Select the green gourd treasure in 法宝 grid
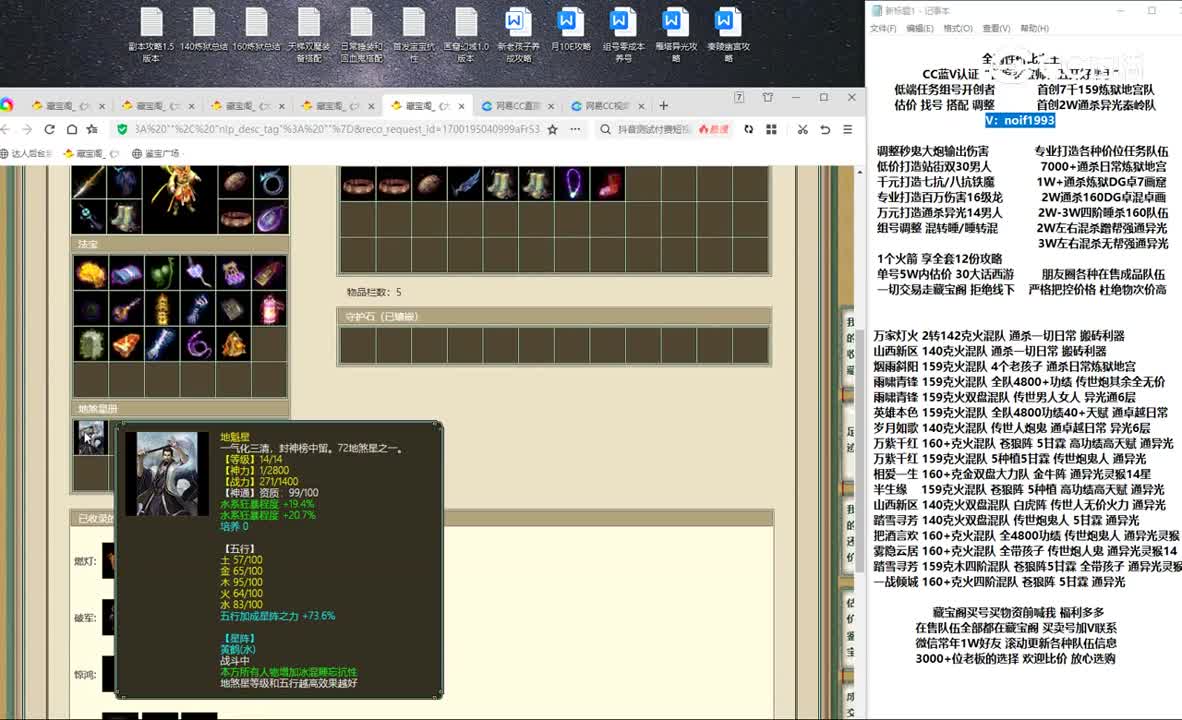Screen dimensions: 1182x720 tap(161, 273)
